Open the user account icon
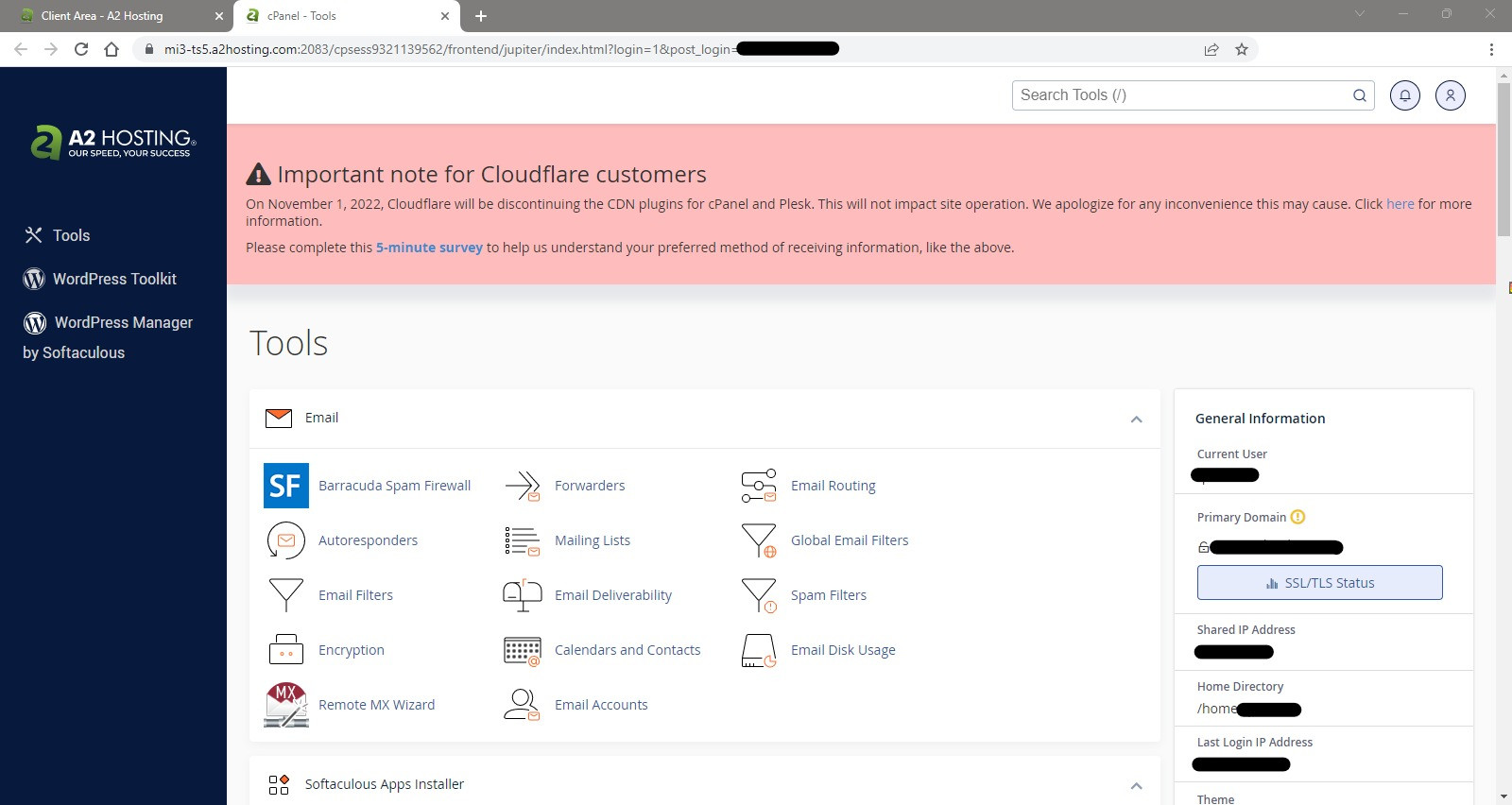This screenshot has height=805, width=1512. [1451, 95]
